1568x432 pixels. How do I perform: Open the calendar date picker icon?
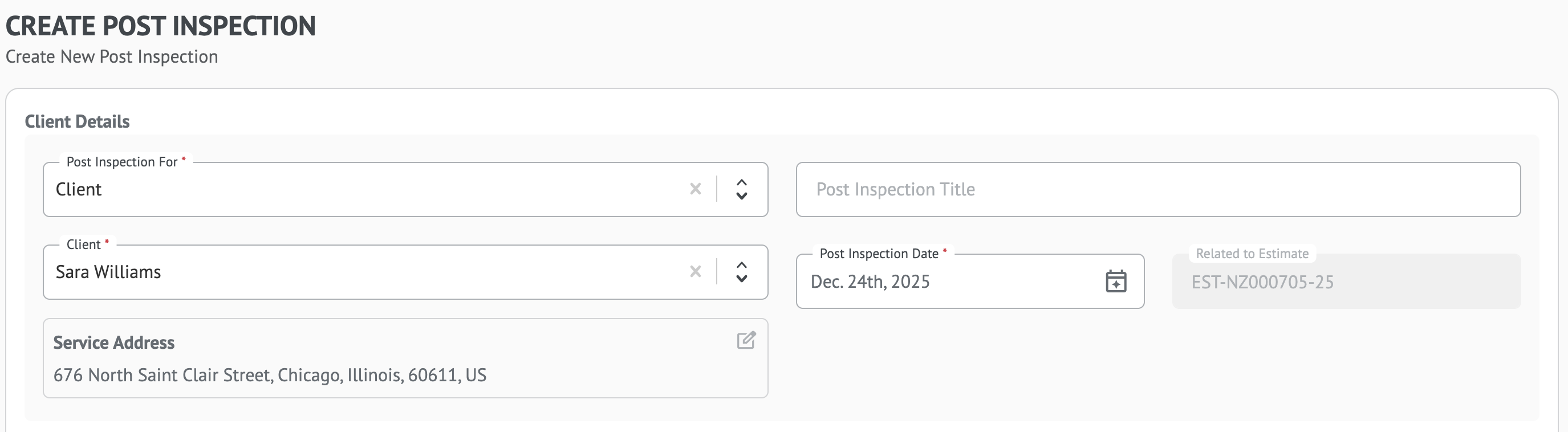pyautogui.click(x=1116, y=281)
